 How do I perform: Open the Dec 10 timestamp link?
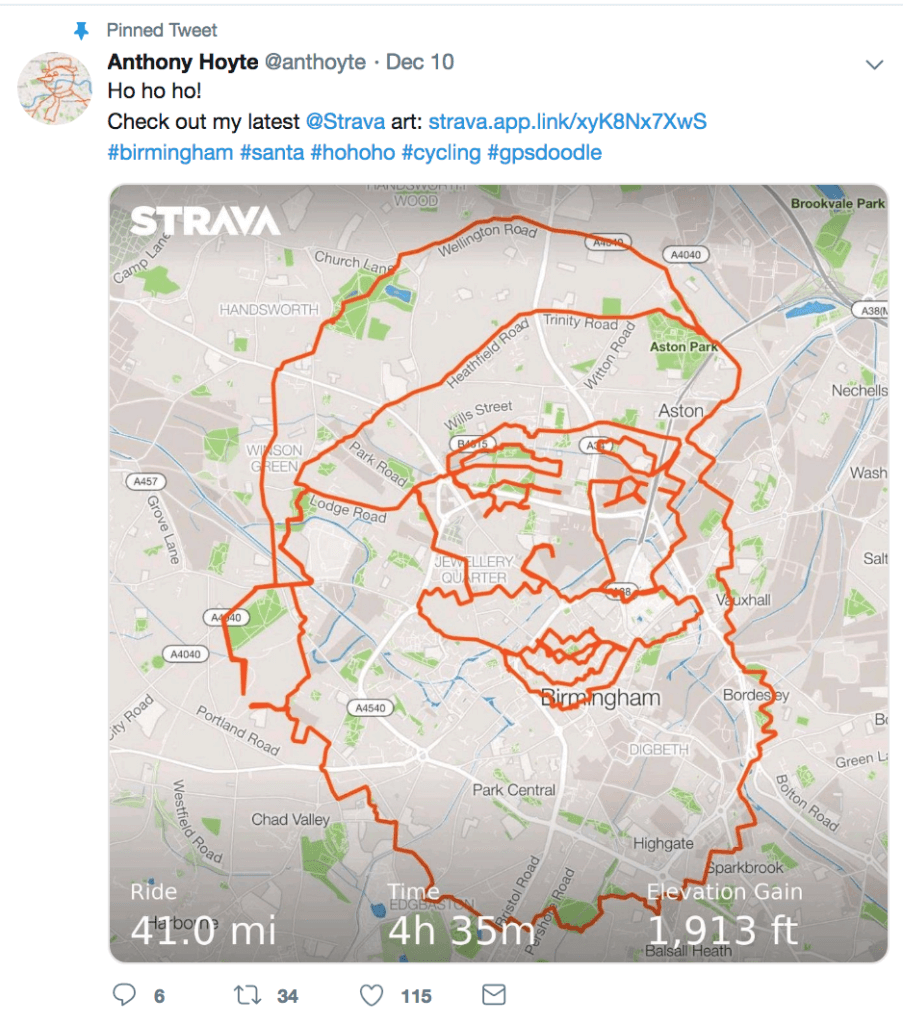(x=420, y=62)
